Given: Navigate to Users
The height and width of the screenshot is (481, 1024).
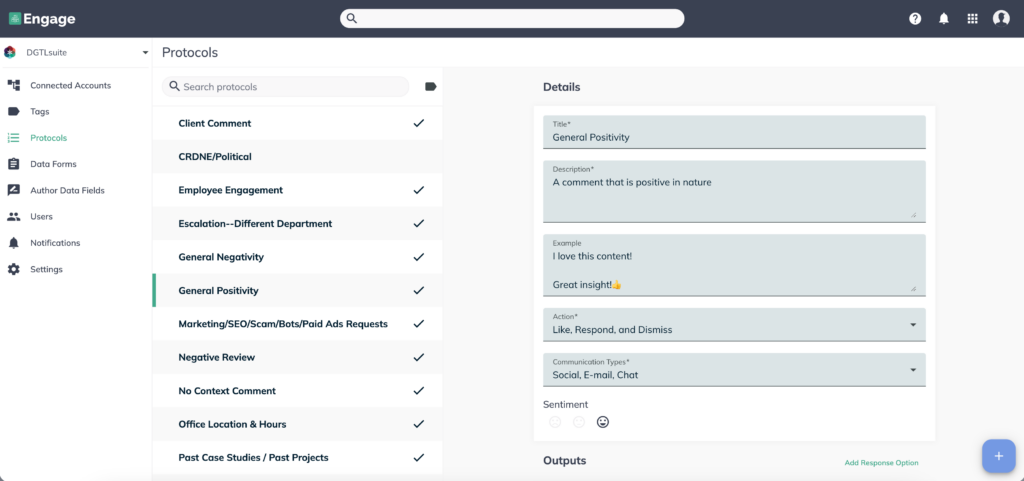Looking at the screenshot, I should (x=42, y=217).
